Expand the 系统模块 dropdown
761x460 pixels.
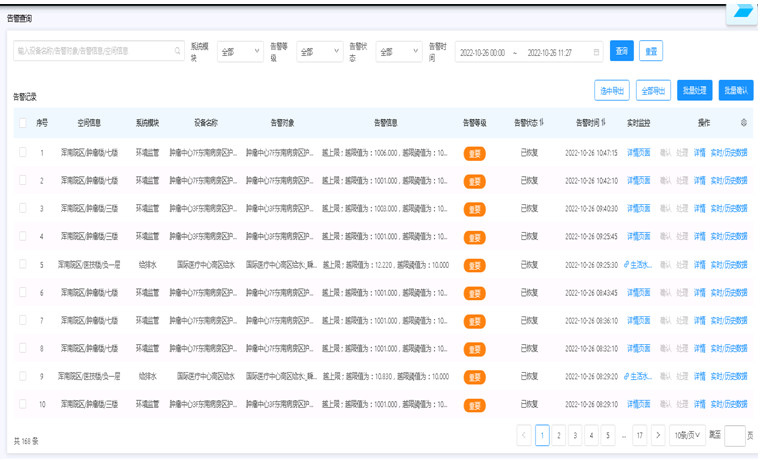[240, 51]
